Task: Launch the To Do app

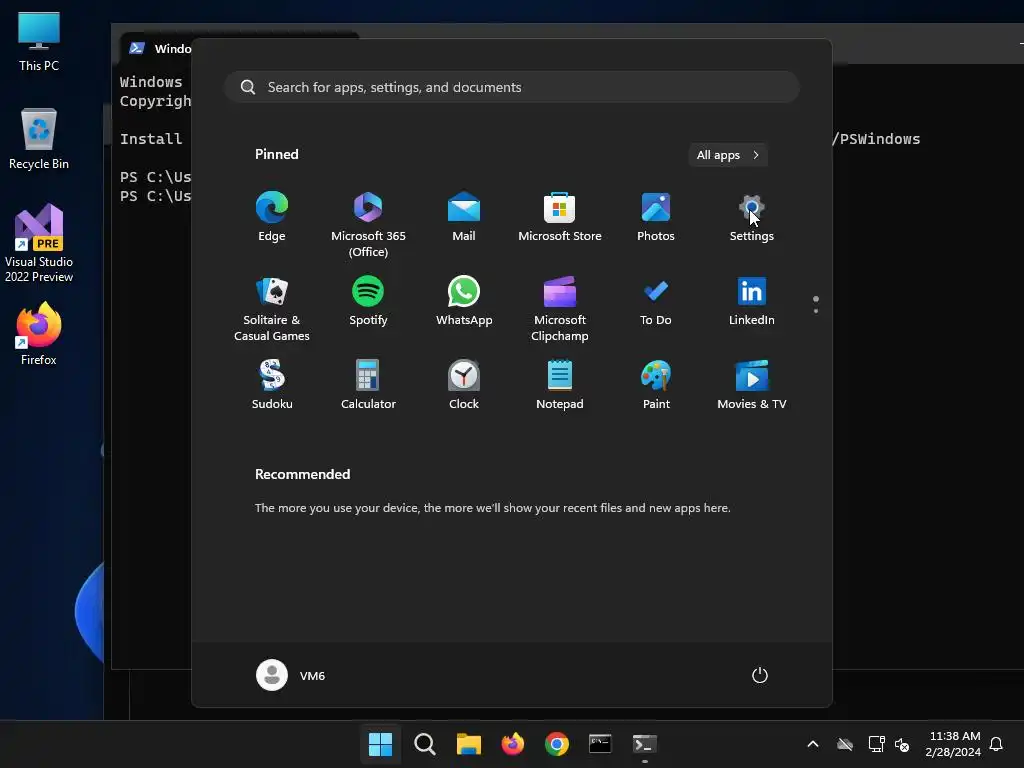Action: (656, 302)
